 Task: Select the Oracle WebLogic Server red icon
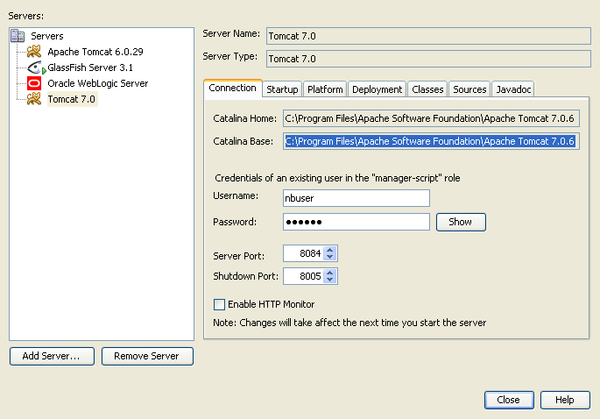(x=35, y=84)
